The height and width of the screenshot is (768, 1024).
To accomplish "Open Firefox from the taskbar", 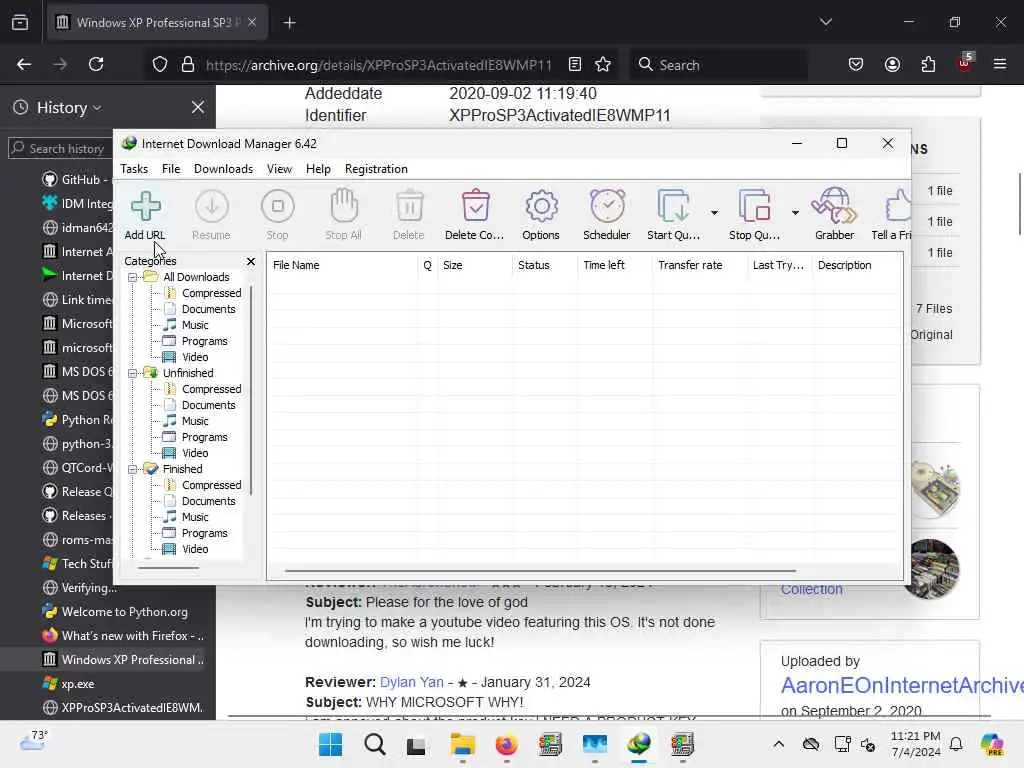I will pos(506,744).
